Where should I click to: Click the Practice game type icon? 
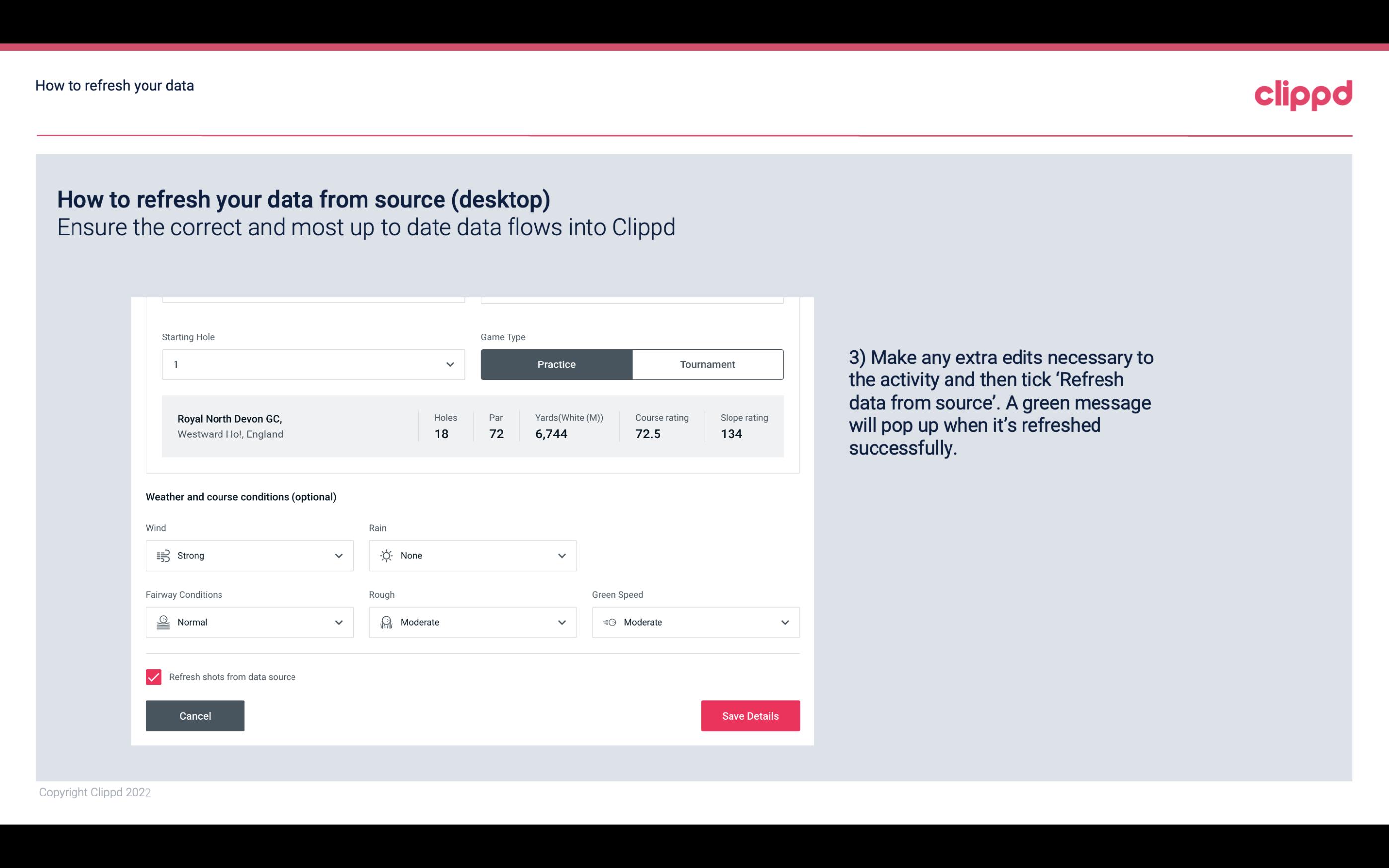[x=556, y=364]
